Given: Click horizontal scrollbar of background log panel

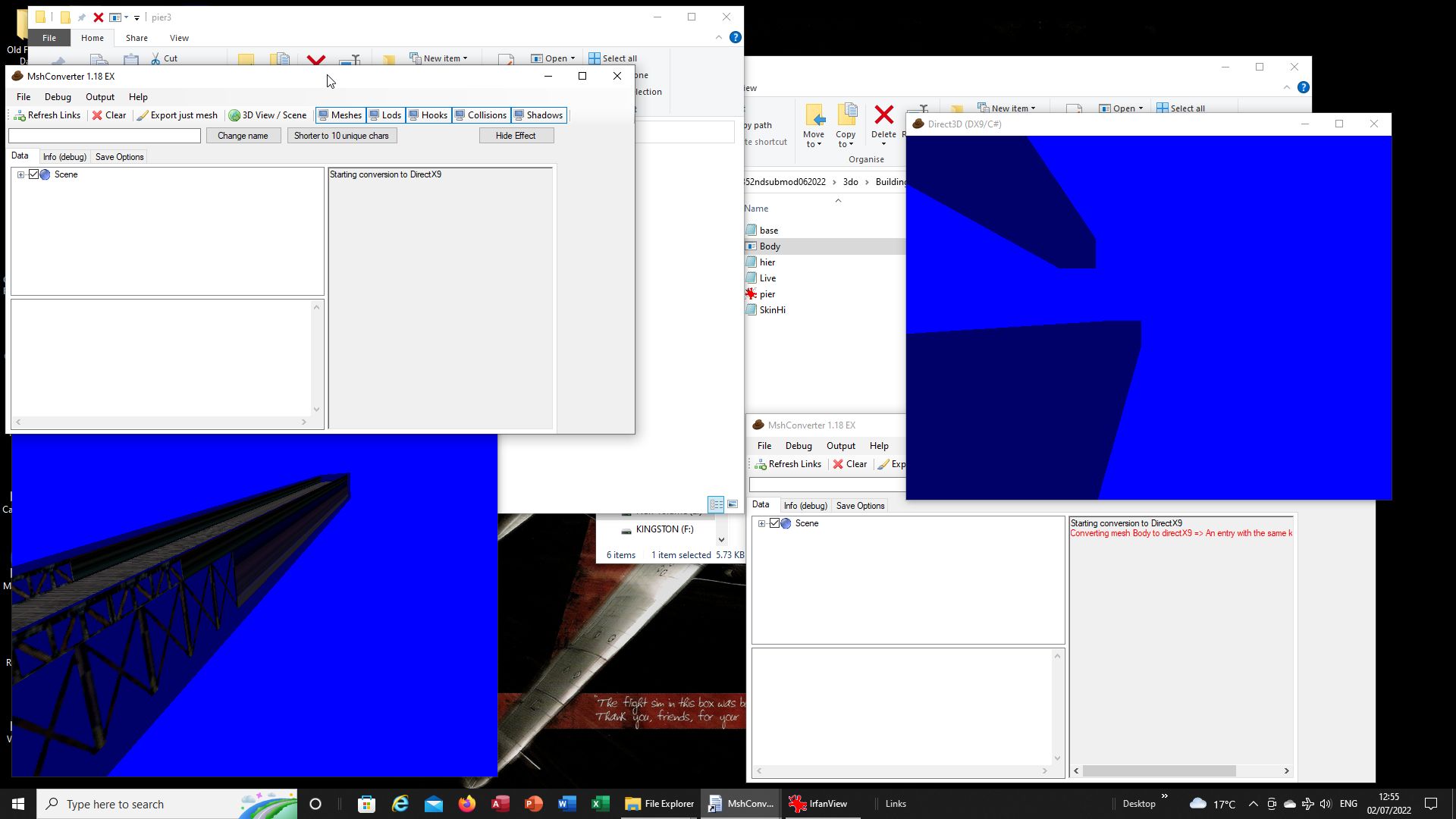Looking at the screenshot, I should click(1158, 770).
